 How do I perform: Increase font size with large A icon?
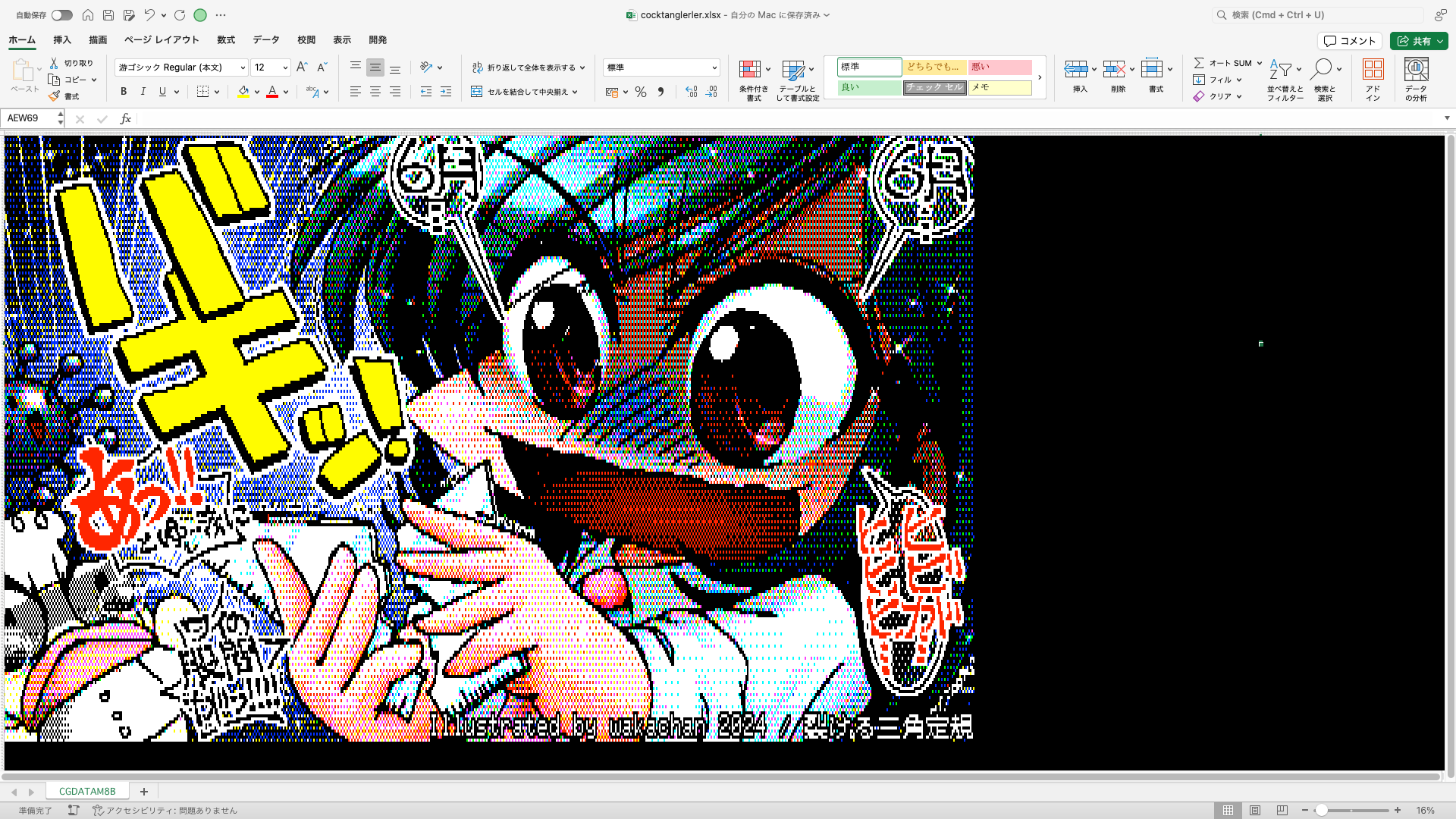[x=302, y=67]
